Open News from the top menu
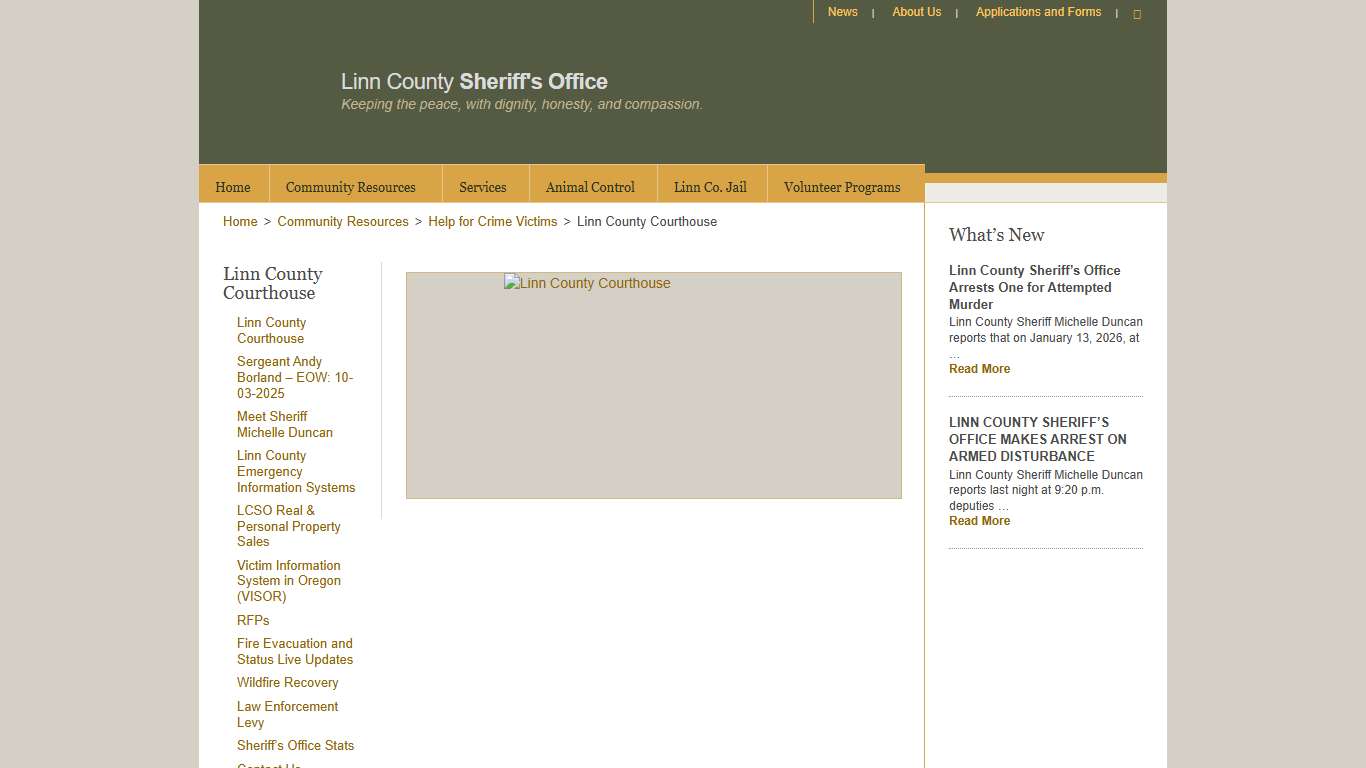1366x768 pixels. point(842,11)
